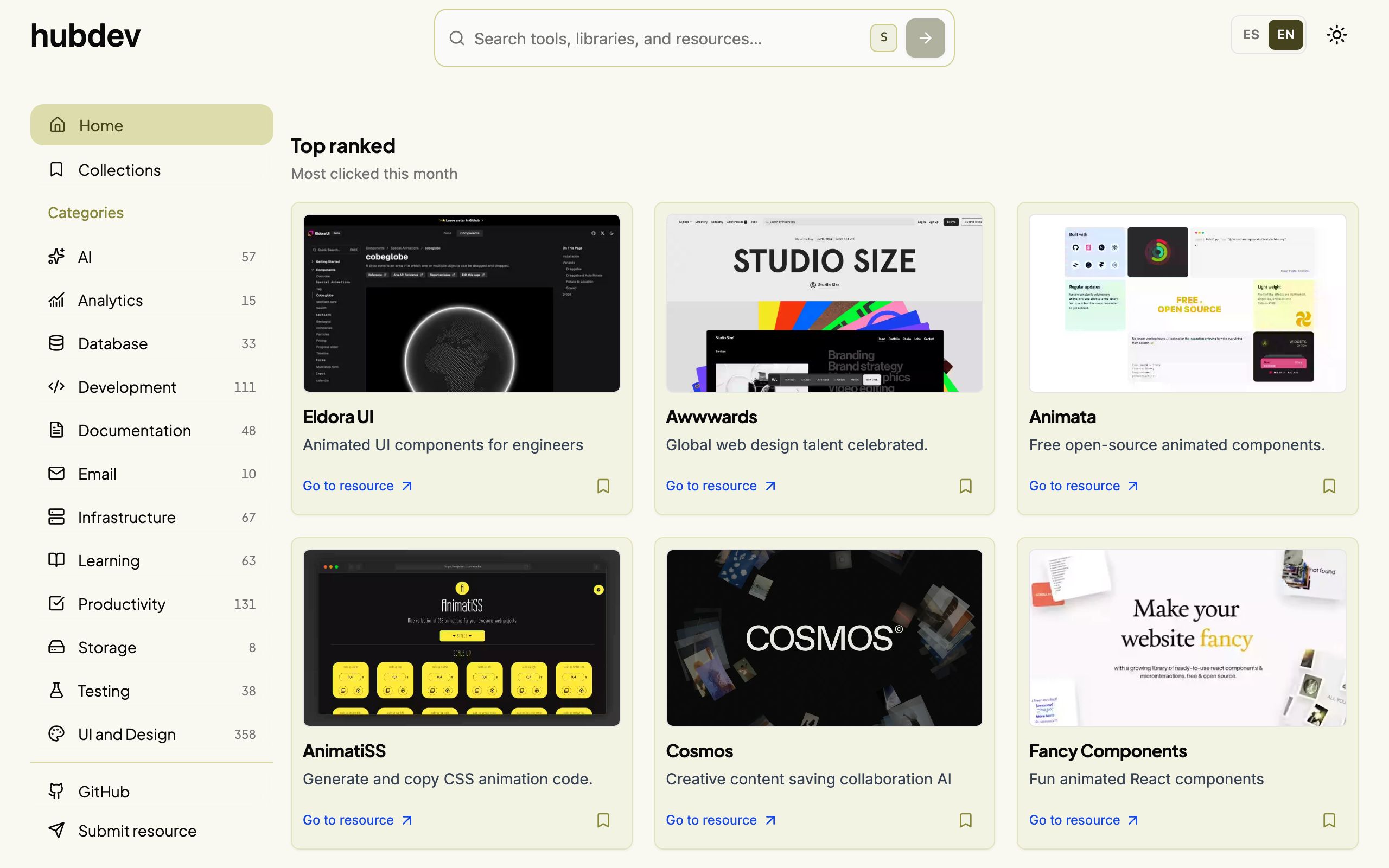Select the Infrastructure category
This screenshot has height=868, width=1389.
tap(151, 516)
